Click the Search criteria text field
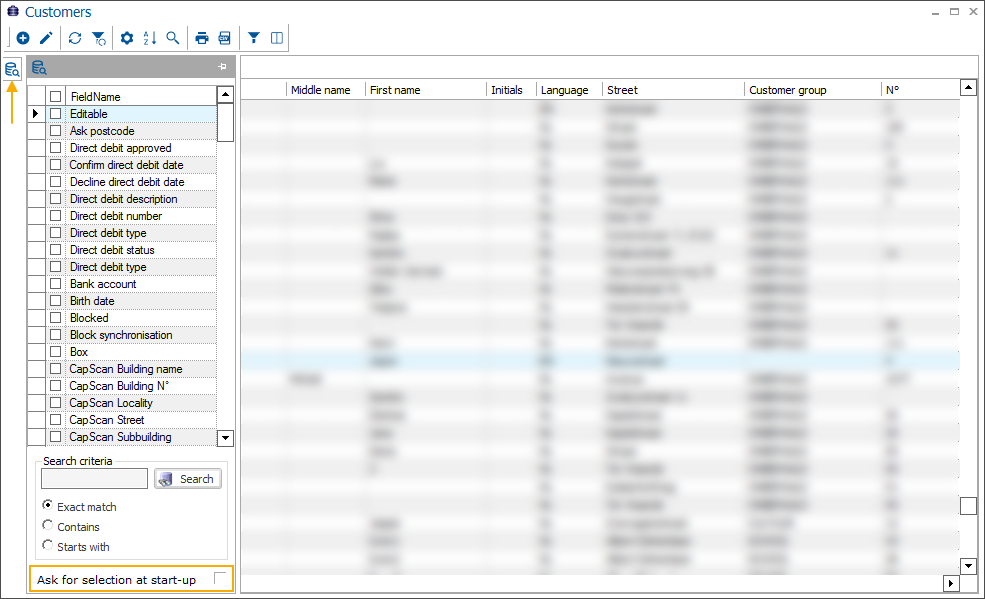Screen dimensions: 985x599 point(94,479)
